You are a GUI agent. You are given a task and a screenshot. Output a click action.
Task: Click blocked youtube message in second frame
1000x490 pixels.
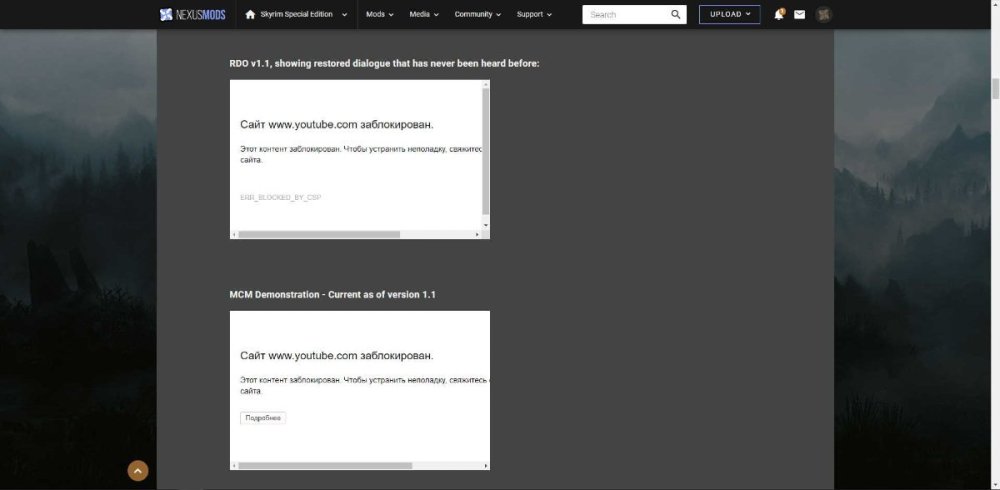click(337, 355)
